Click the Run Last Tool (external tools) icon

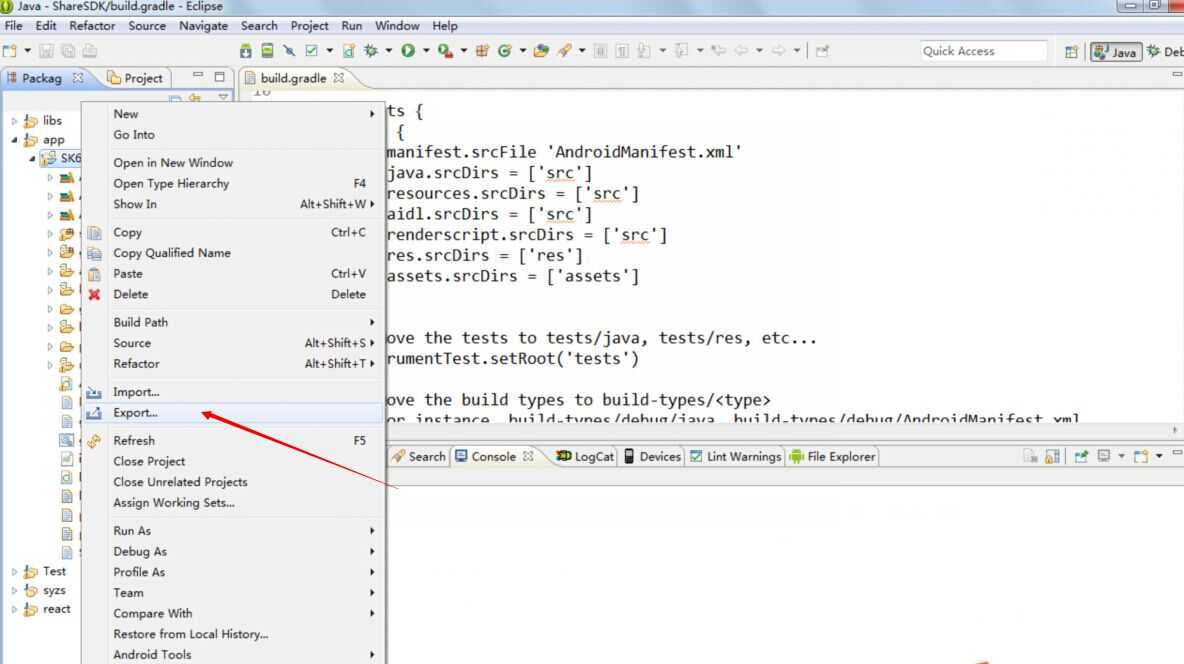click(x=446, y=51)
